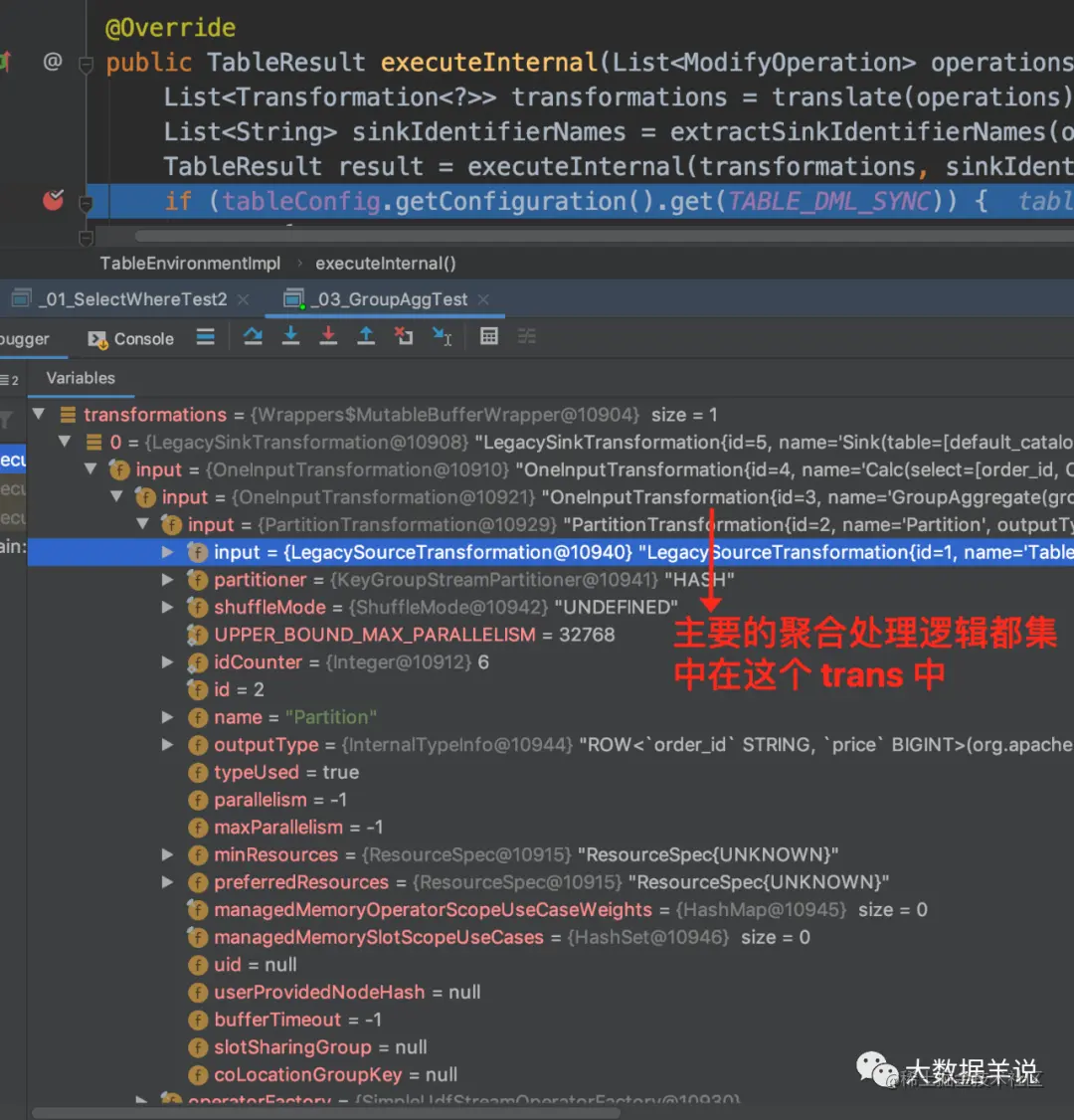Click the field icon of the uid row
1074x1120 pixels.
click(197, 965)
